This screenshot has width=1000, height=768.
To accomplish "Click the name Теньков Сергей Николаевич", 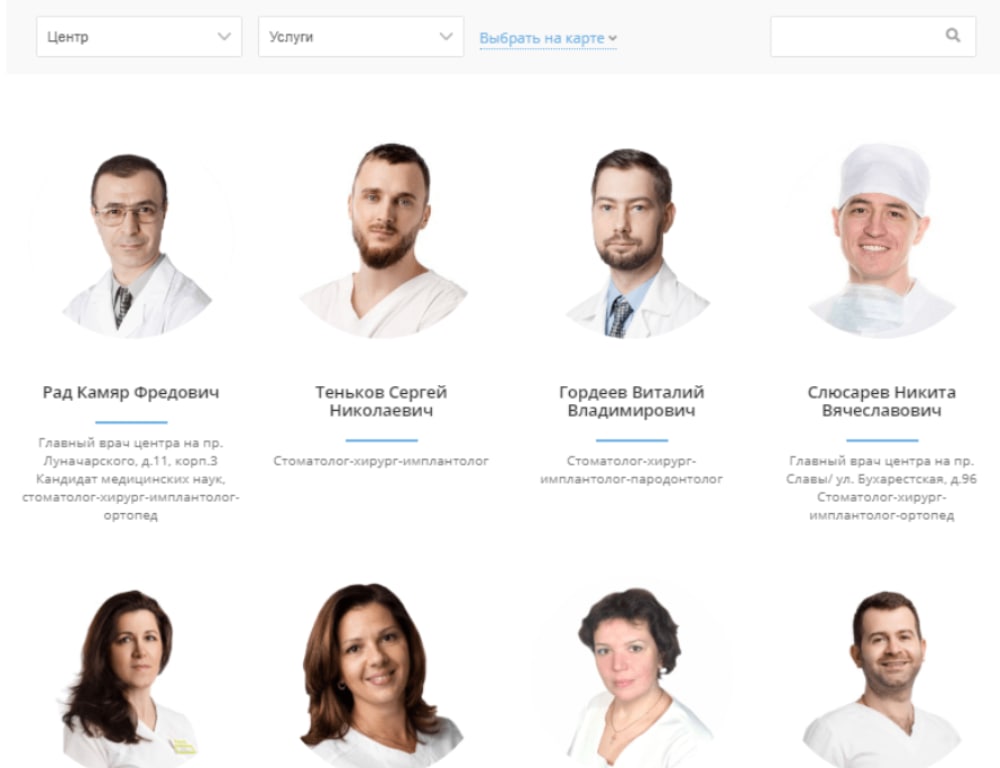I will [381, 401].
